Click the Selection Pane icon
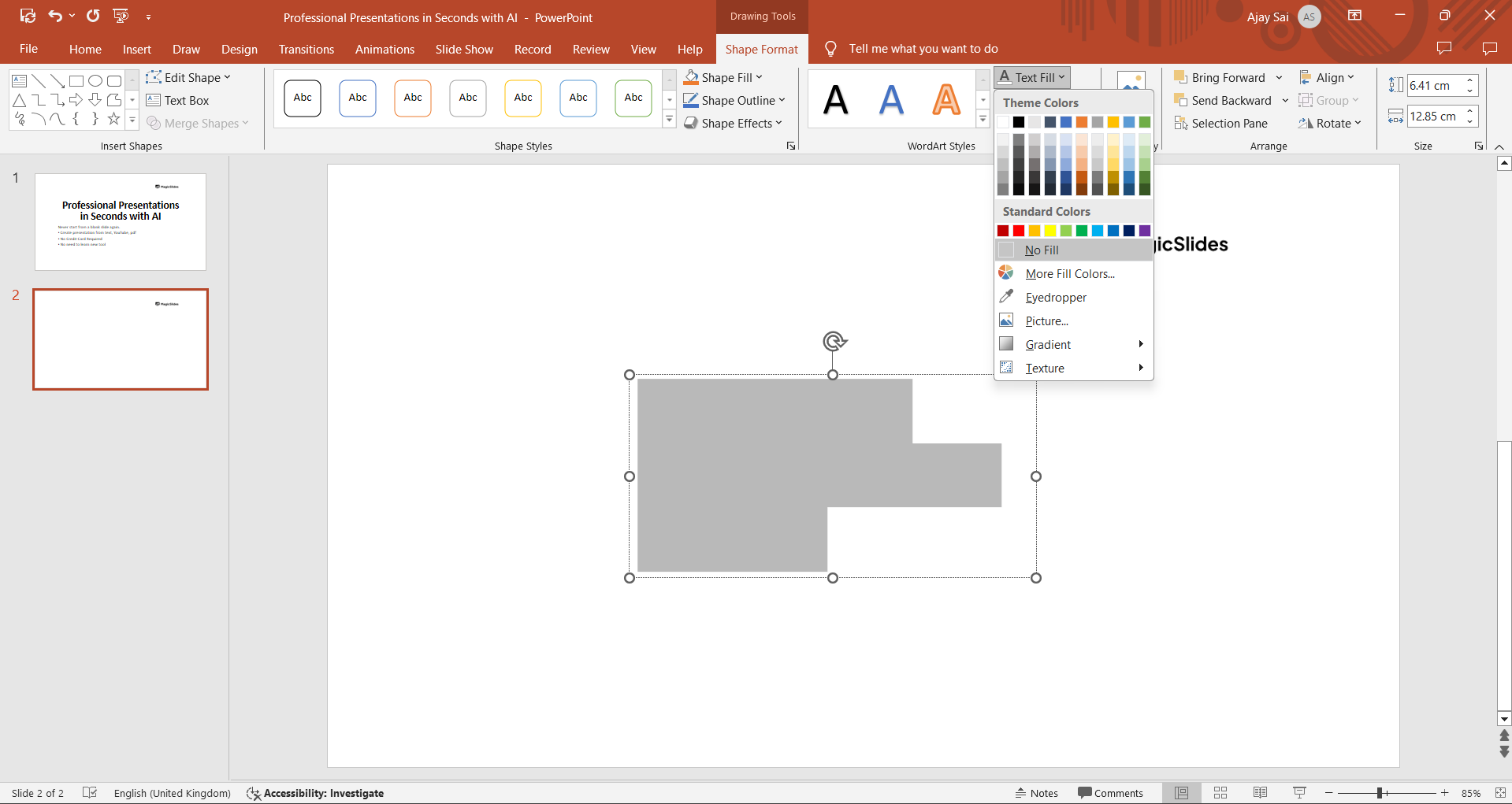The width and height of the screenshot is (1512, 804). click(x=1180, y=124)
